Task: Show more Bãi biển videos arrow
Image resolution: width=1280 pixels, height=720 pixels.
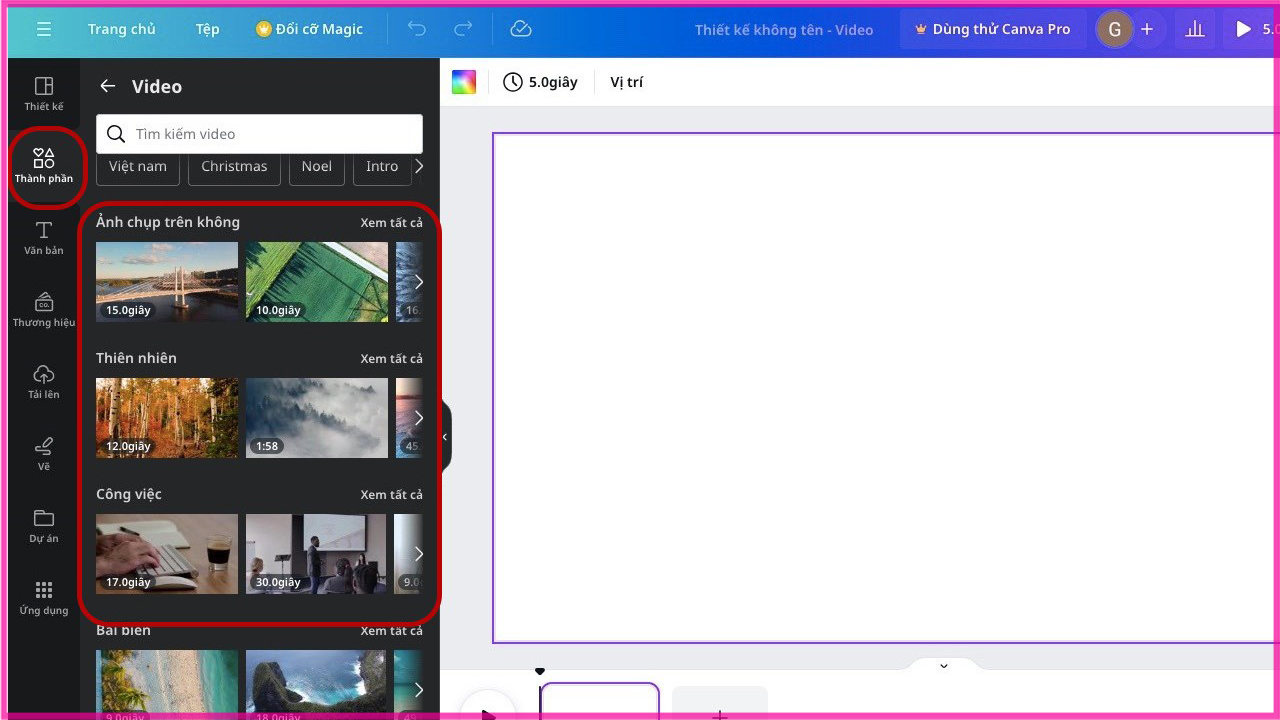Action: [x=419, y=690]
